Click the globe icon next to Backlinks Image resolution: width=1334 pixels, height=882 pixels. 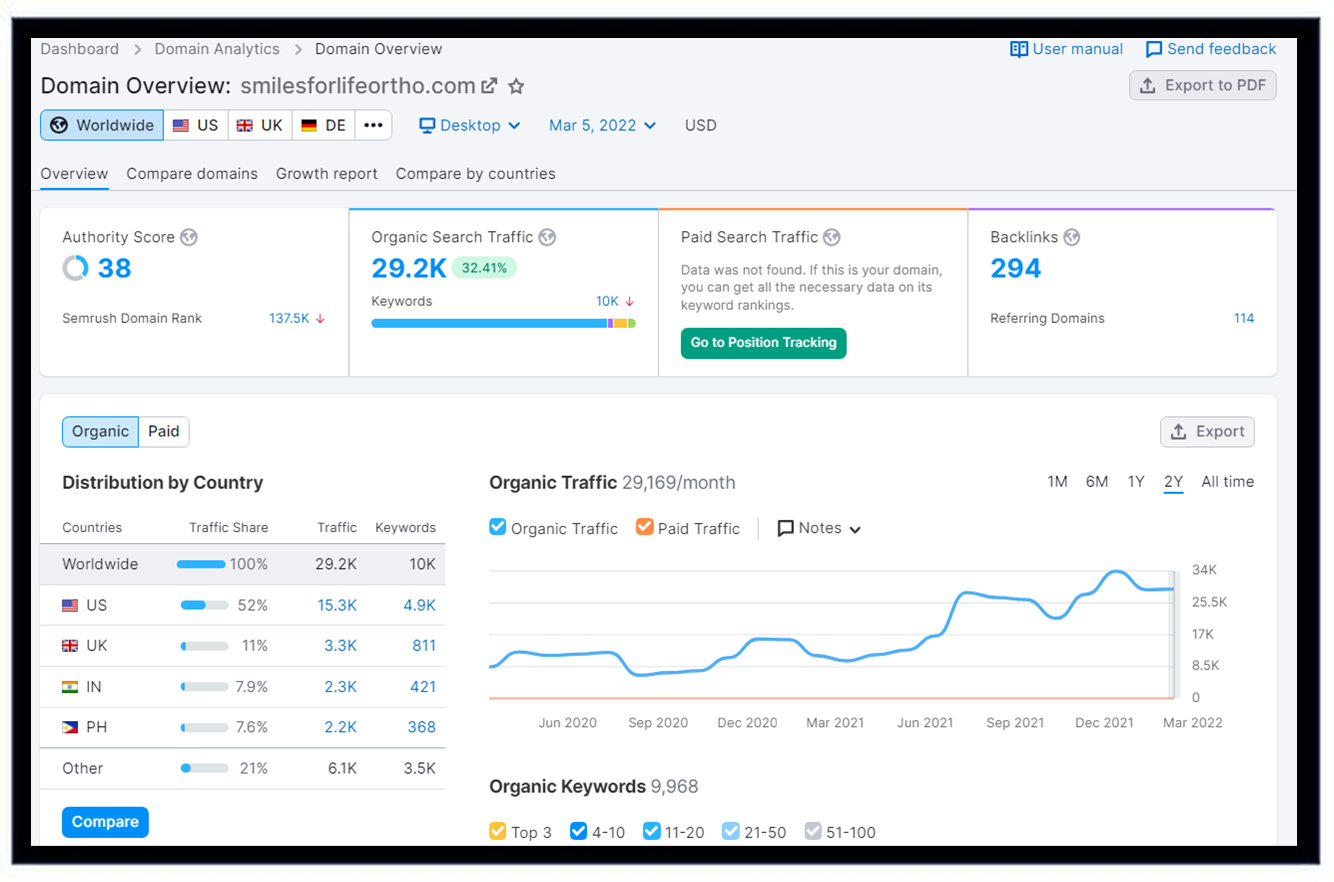click(x=1072, y=237)
